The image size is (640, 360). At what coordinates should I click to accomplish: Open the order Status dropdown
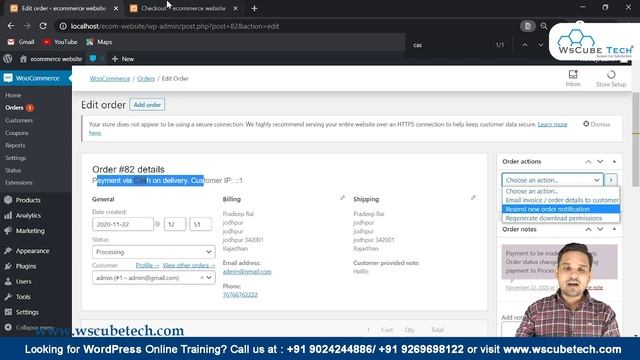(153, 252)
